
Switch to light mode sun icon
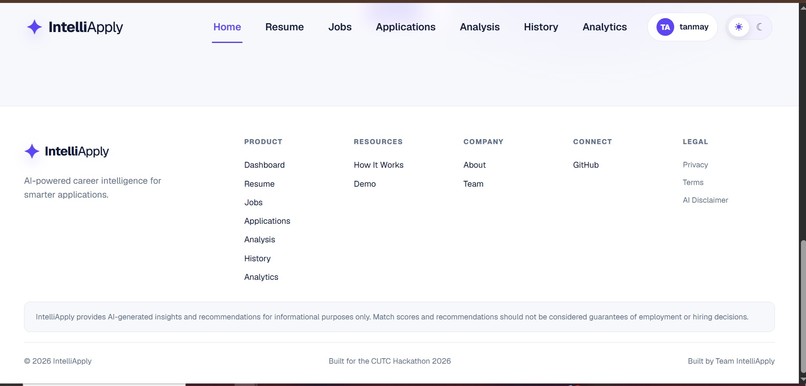(739, 27)
